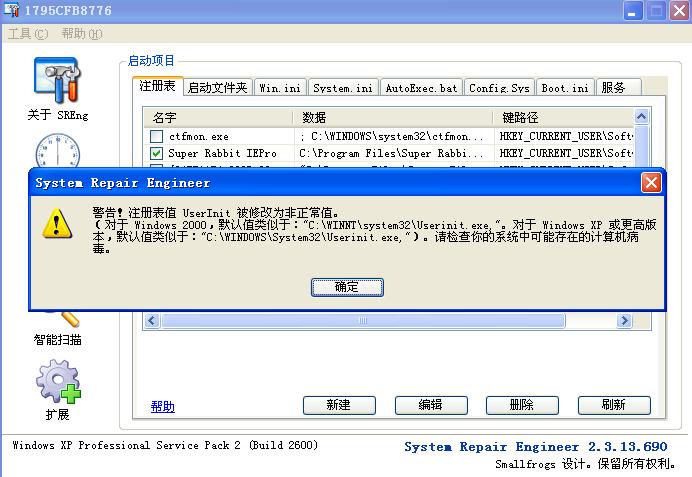Open the 工具 menu
Viewport: 692px width, 477px height.
click(28, 34)
